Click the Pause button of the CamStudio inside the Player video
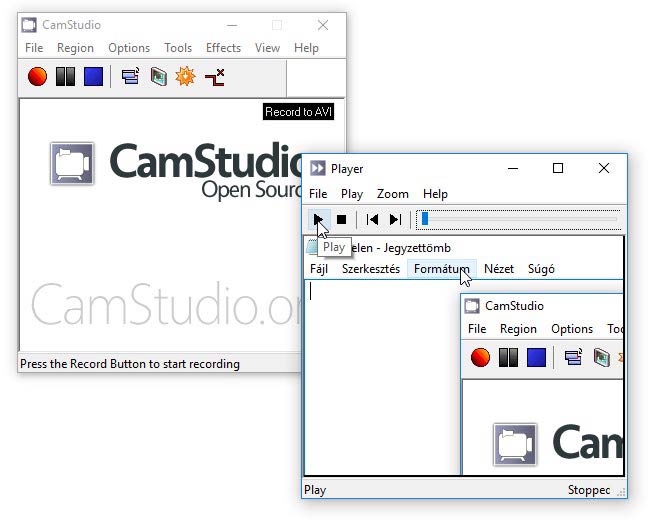651x520 pixels. pyautogui.click(x=508, y=358)
